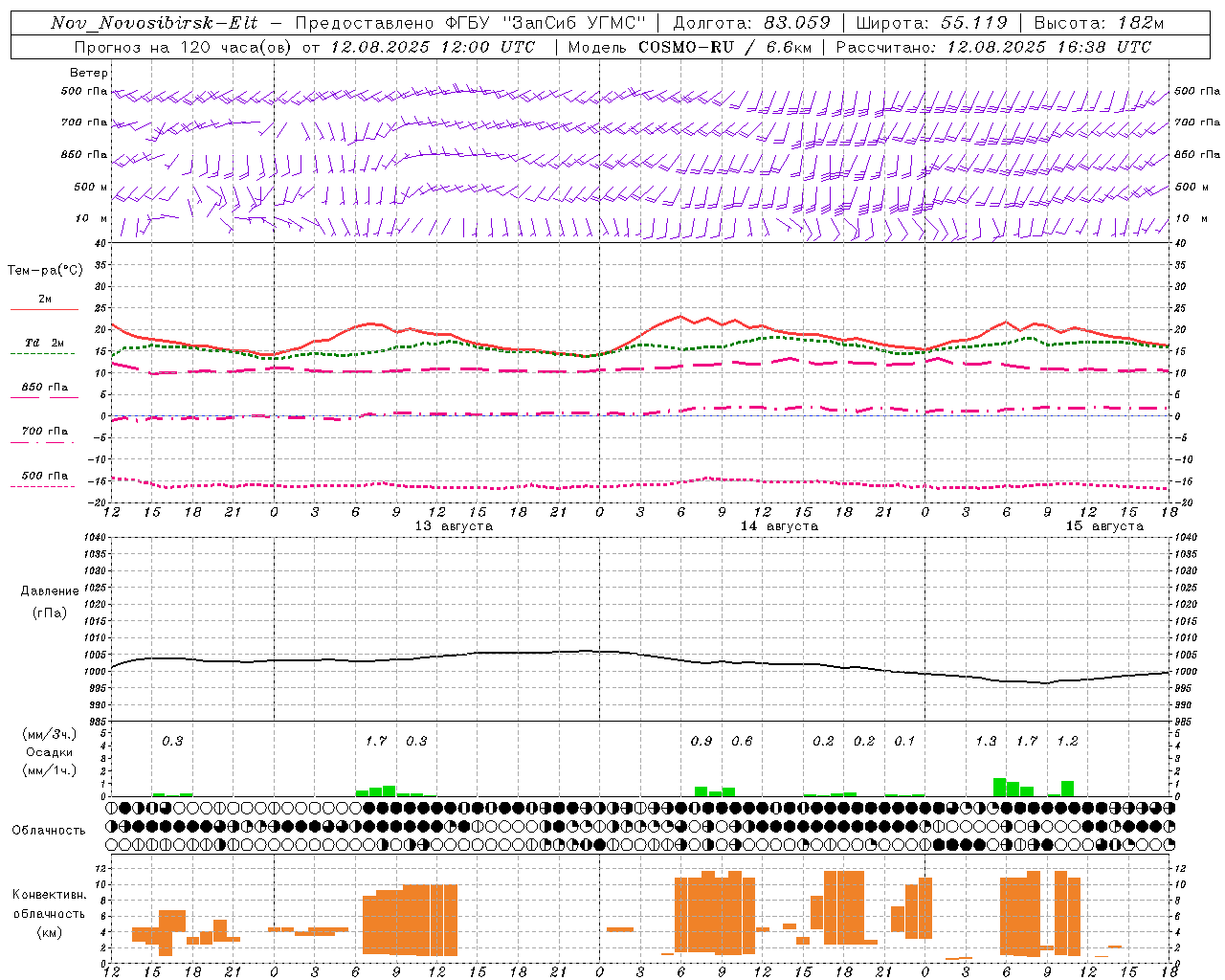Click the 1.2 precipitation total

[1067, 741]
